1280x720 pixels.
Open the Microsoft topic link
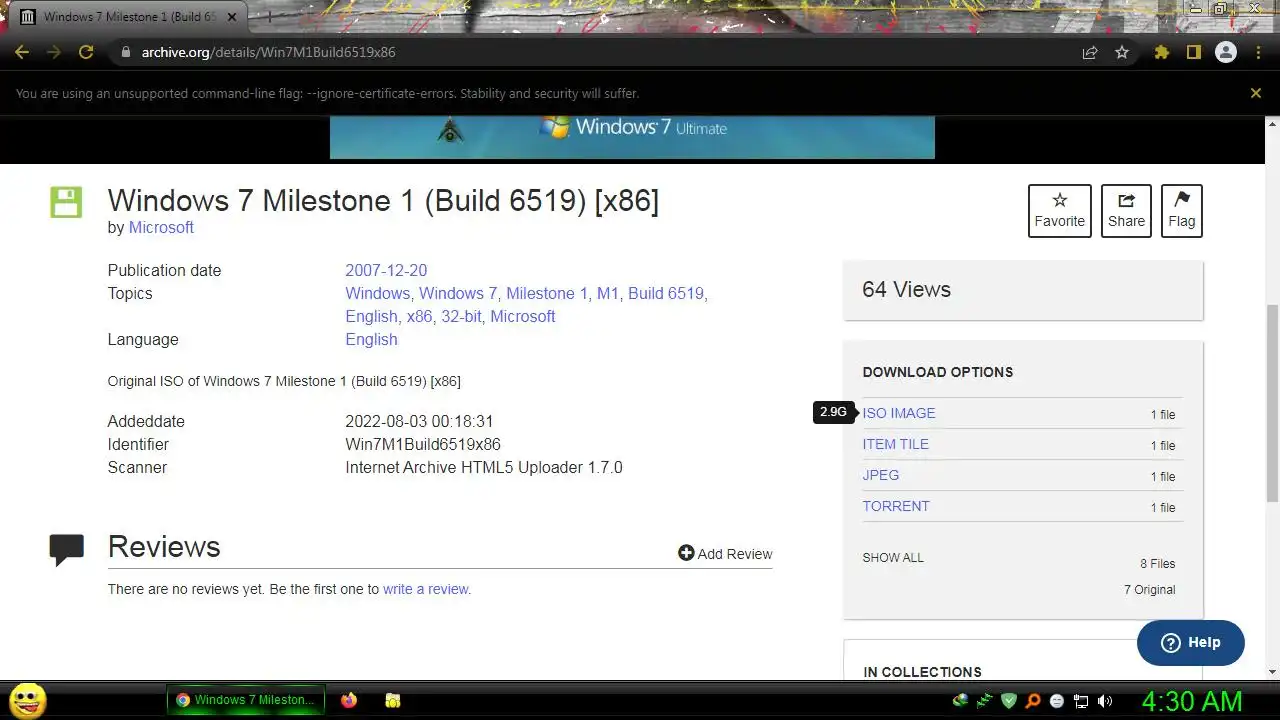pos(522,316)
